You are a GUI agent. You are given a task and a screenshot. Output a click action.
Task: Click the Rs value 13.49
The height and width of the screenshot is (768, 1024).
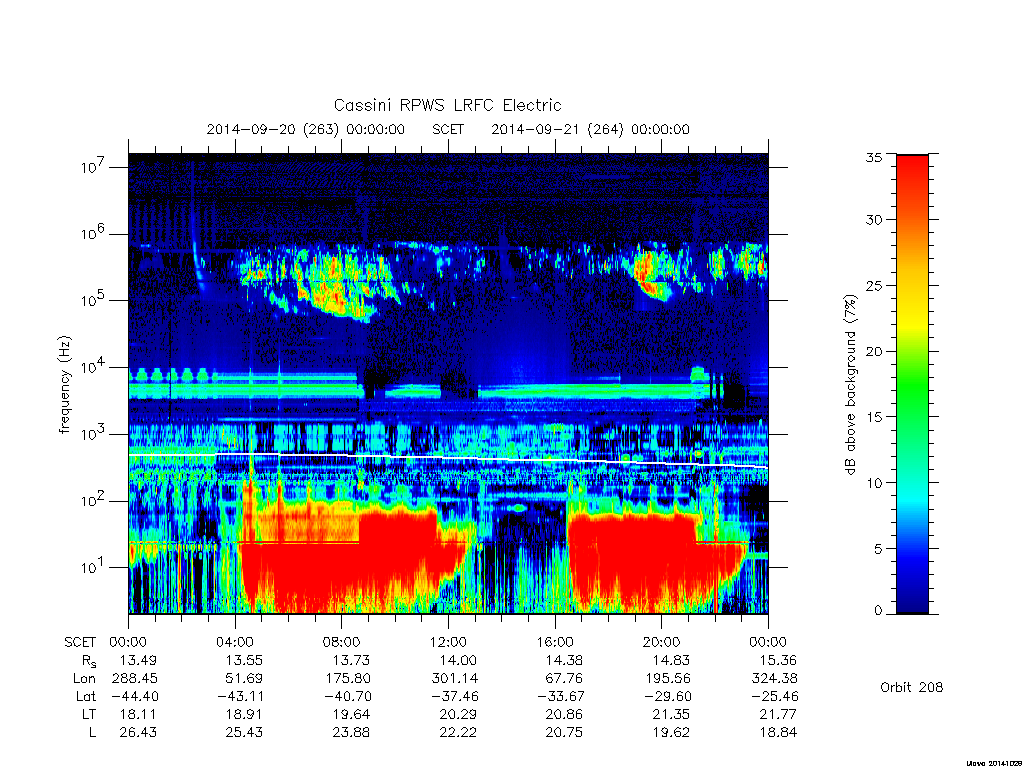pos(137,660)
